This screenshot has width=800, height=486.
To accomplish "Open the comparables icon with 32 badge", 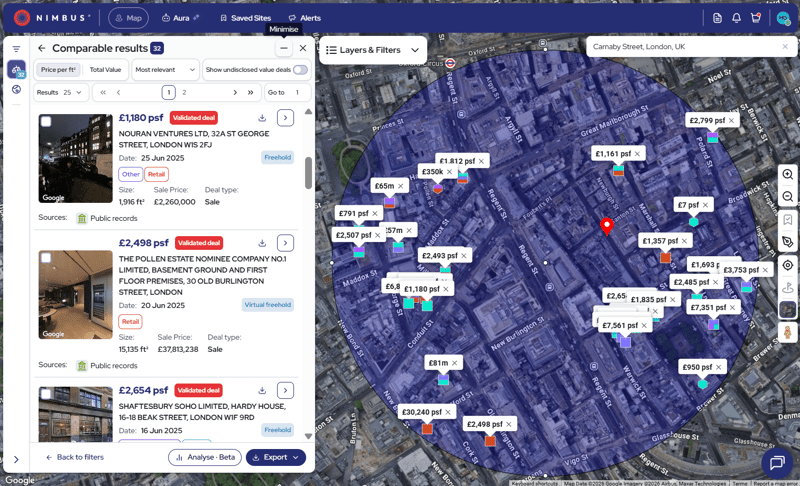I will click(16, 69).
